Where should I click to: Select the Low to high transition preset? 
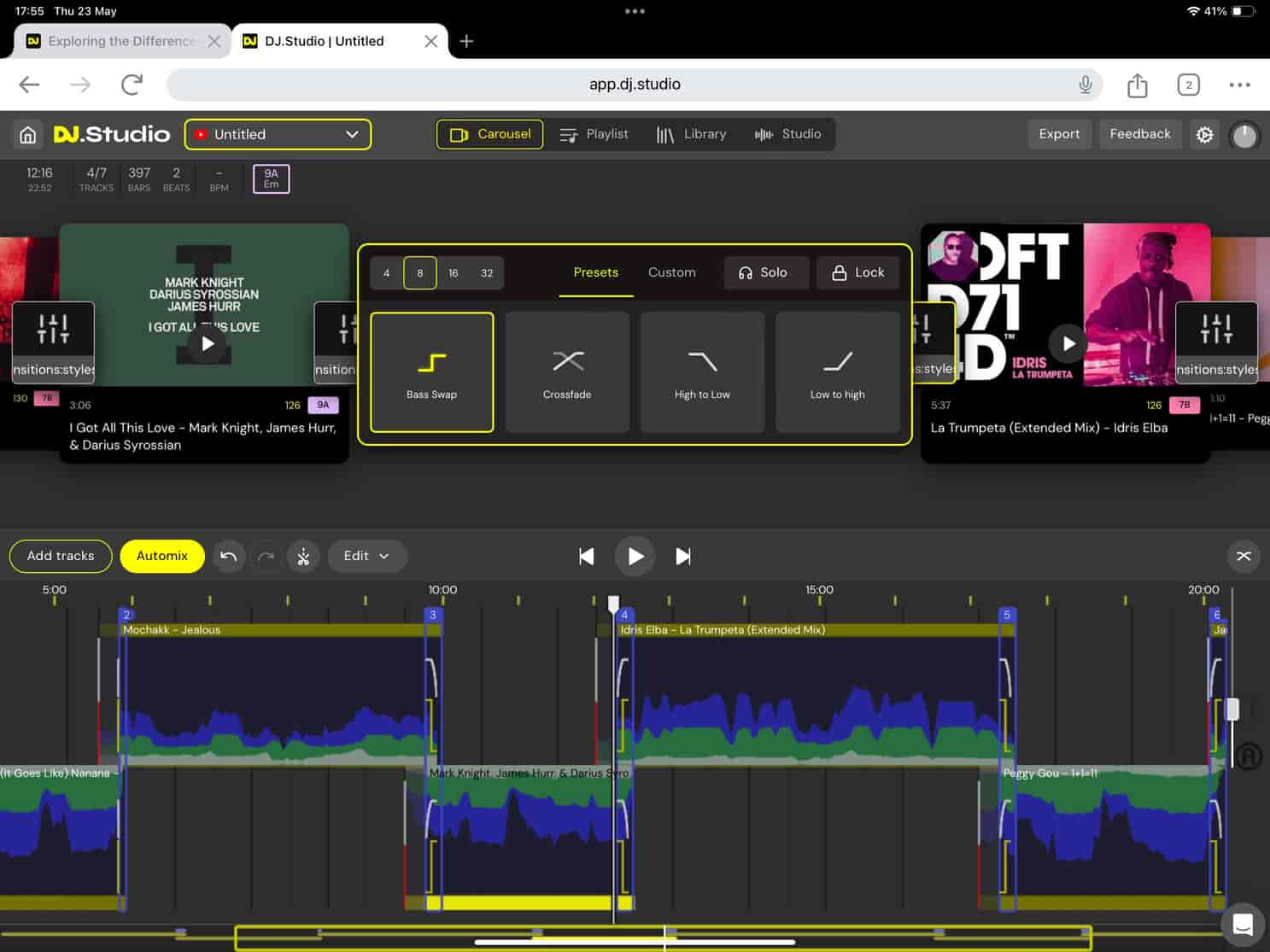pyautogui.click(x=837, y=371)
